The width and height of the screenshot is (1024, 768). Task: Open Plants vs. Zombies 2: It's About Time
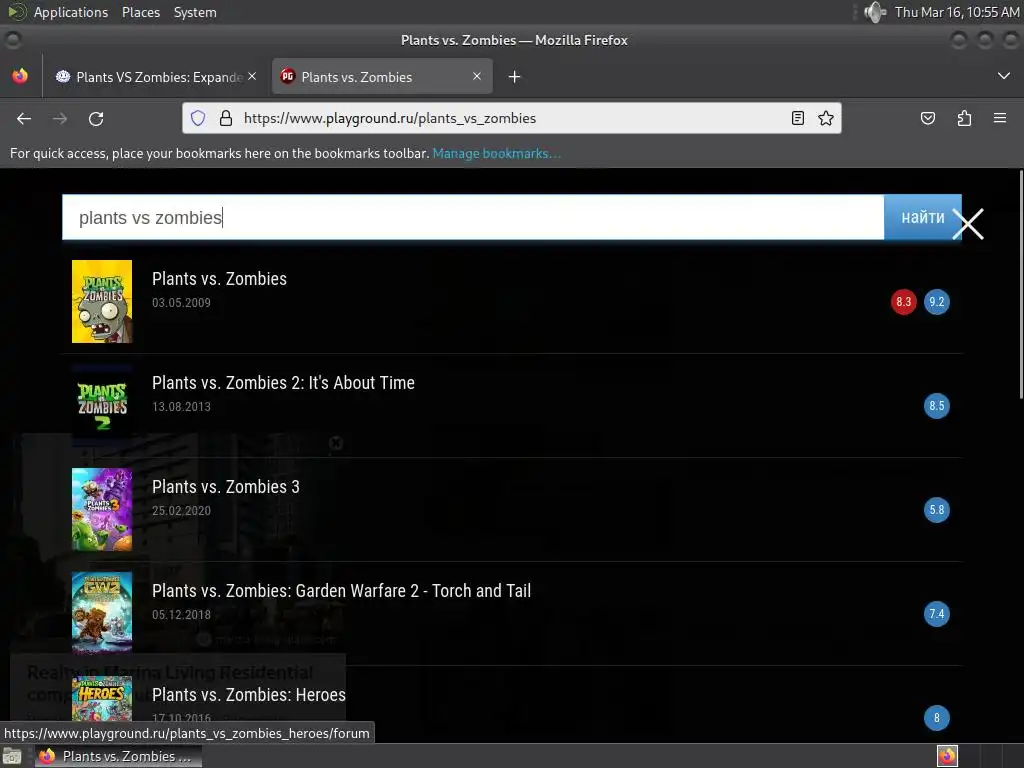click(x=283, y=383)
